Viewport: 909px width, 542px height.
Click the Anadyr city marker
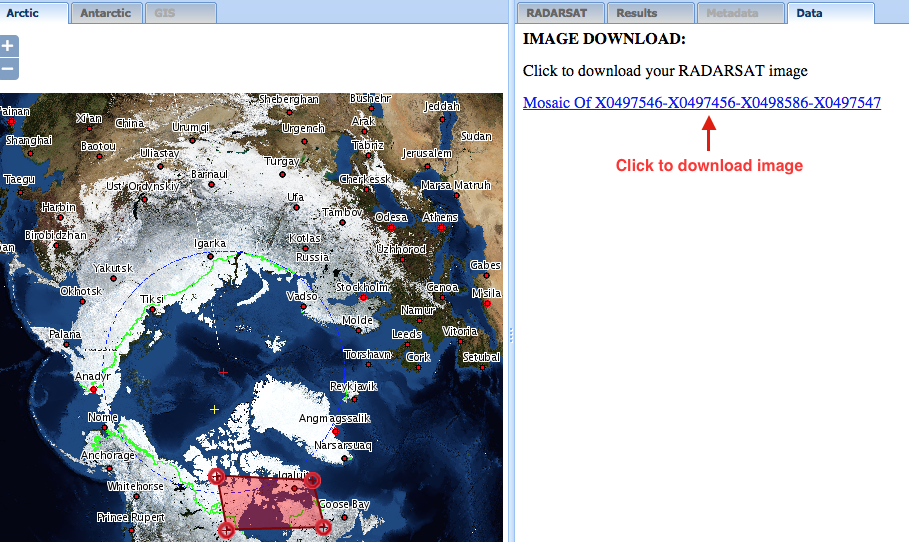[x=93, y=390]
